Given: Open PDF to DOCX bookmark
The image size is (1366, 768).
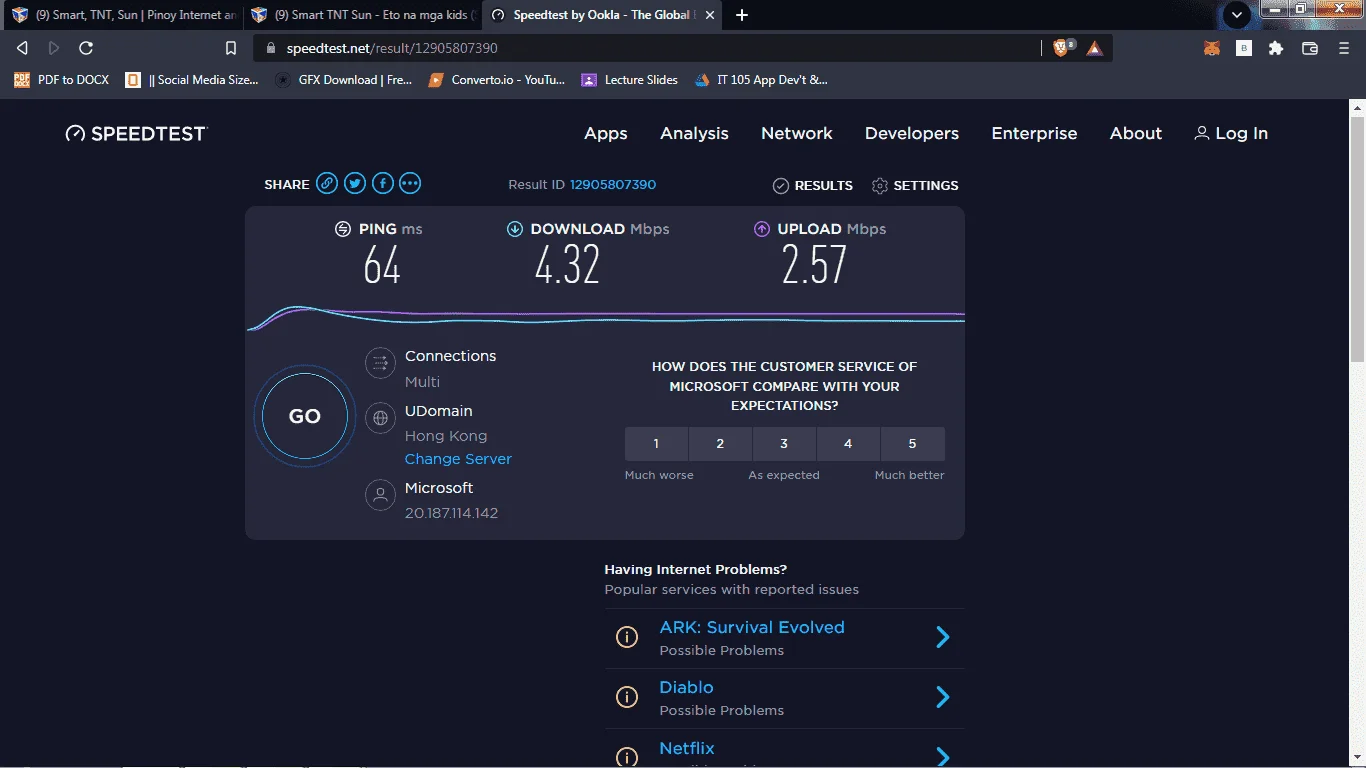Looking at the screenshot, I should 62,80.
